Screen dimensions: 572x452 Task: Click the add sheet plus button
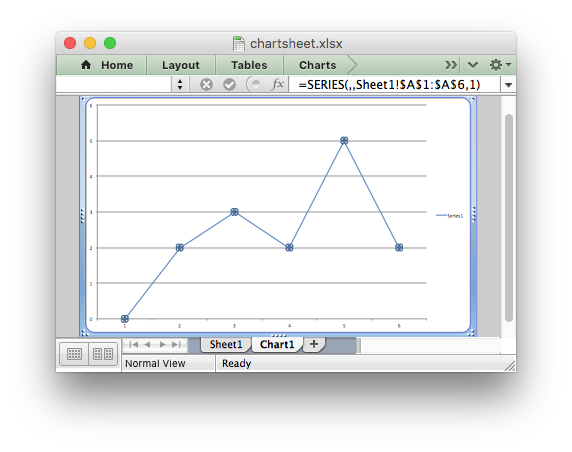(314, 344)
